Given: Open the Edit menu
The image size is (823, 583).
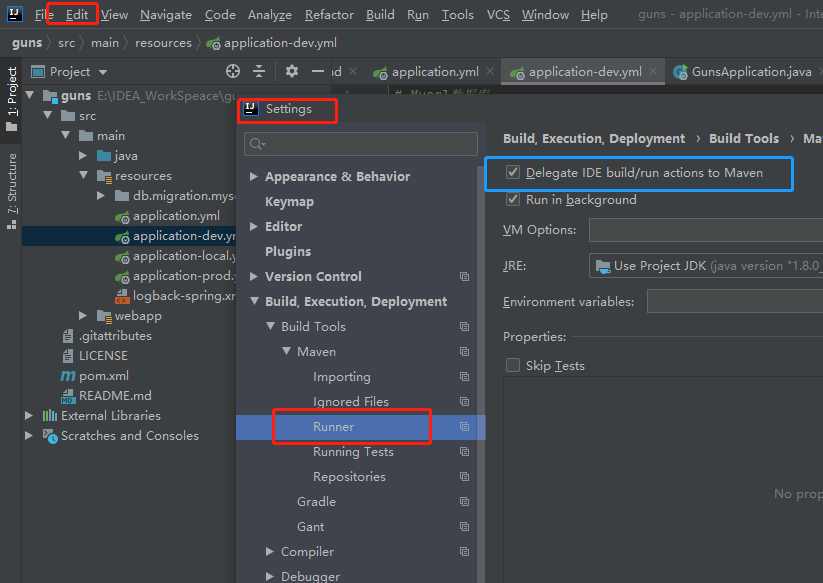Looking at the screenshot, I should pos(77,15).
